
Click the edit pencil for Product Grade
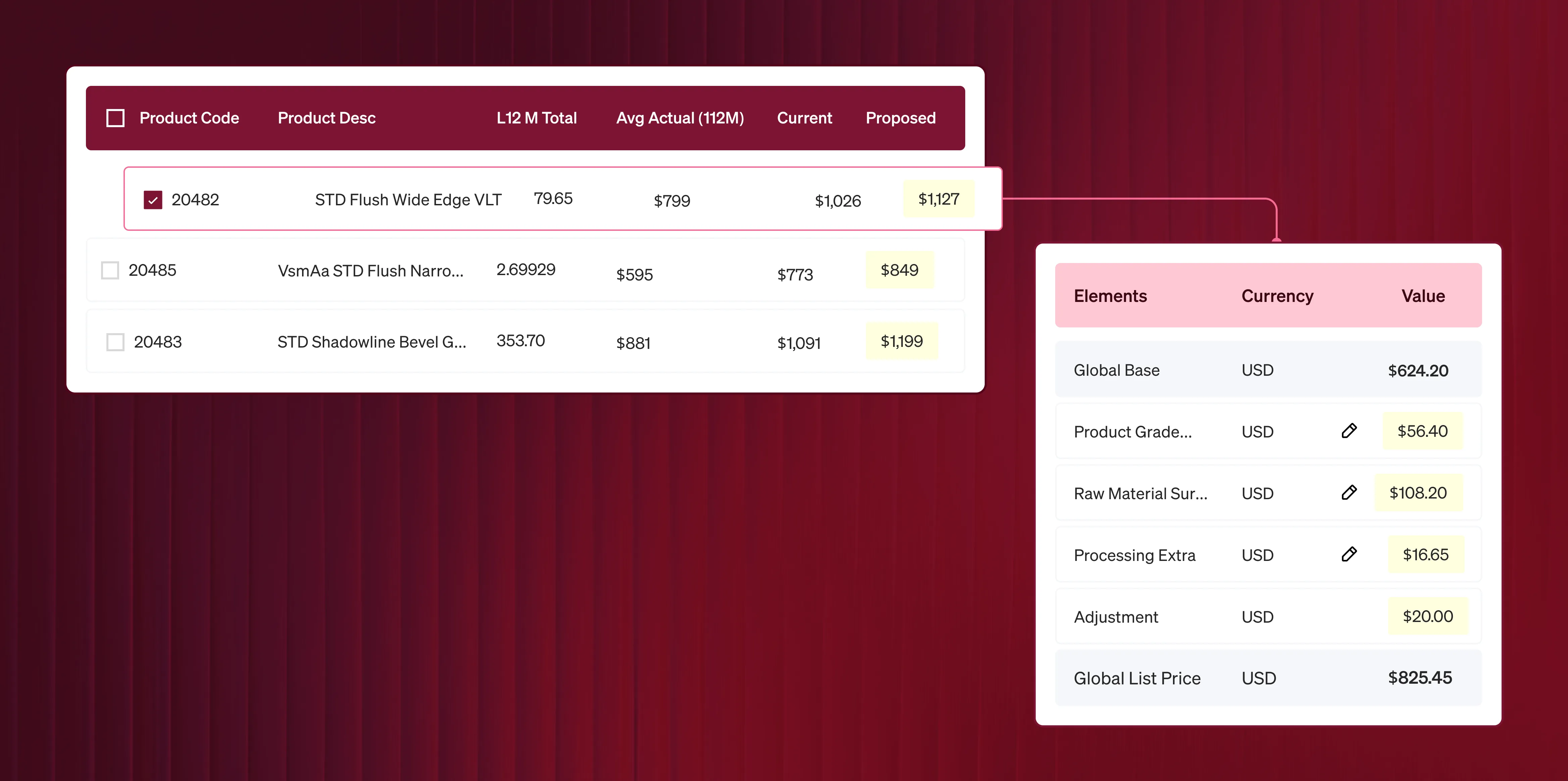click(x=1349, y=431)
